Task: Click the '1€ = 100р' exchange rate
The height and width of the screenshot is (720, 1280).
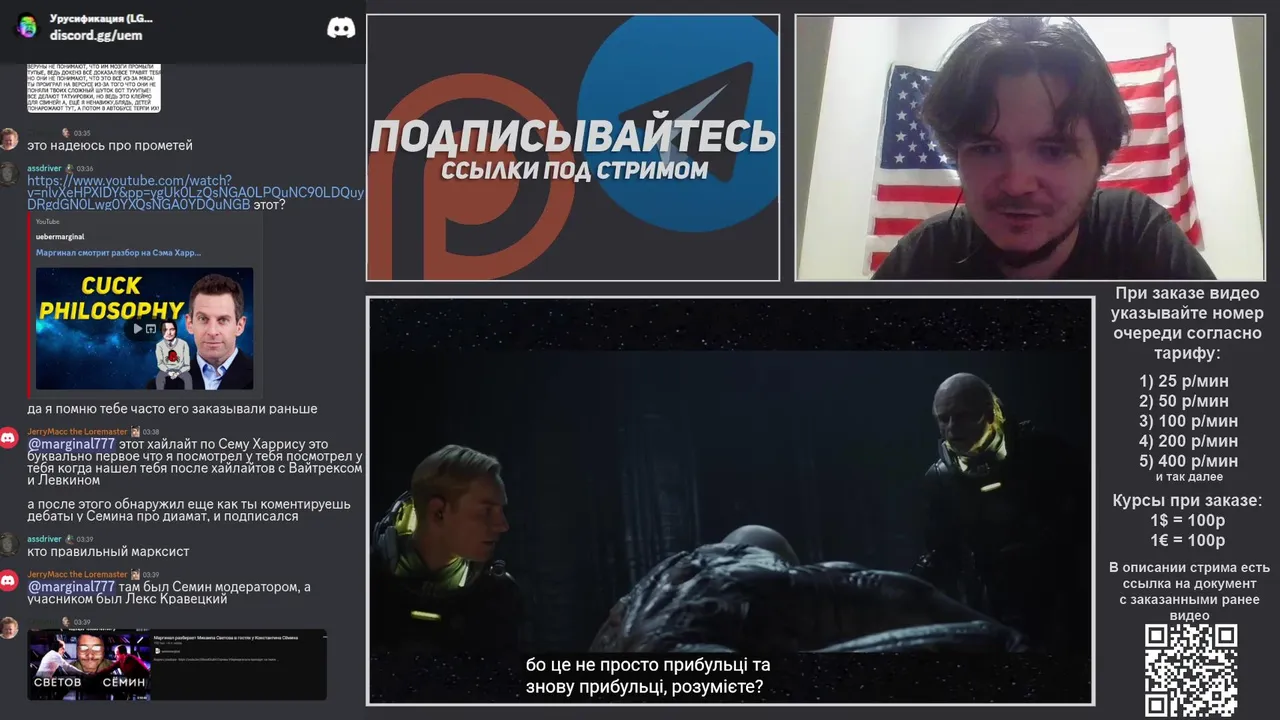Action: pyautogui.click(x=1187, y=541)
